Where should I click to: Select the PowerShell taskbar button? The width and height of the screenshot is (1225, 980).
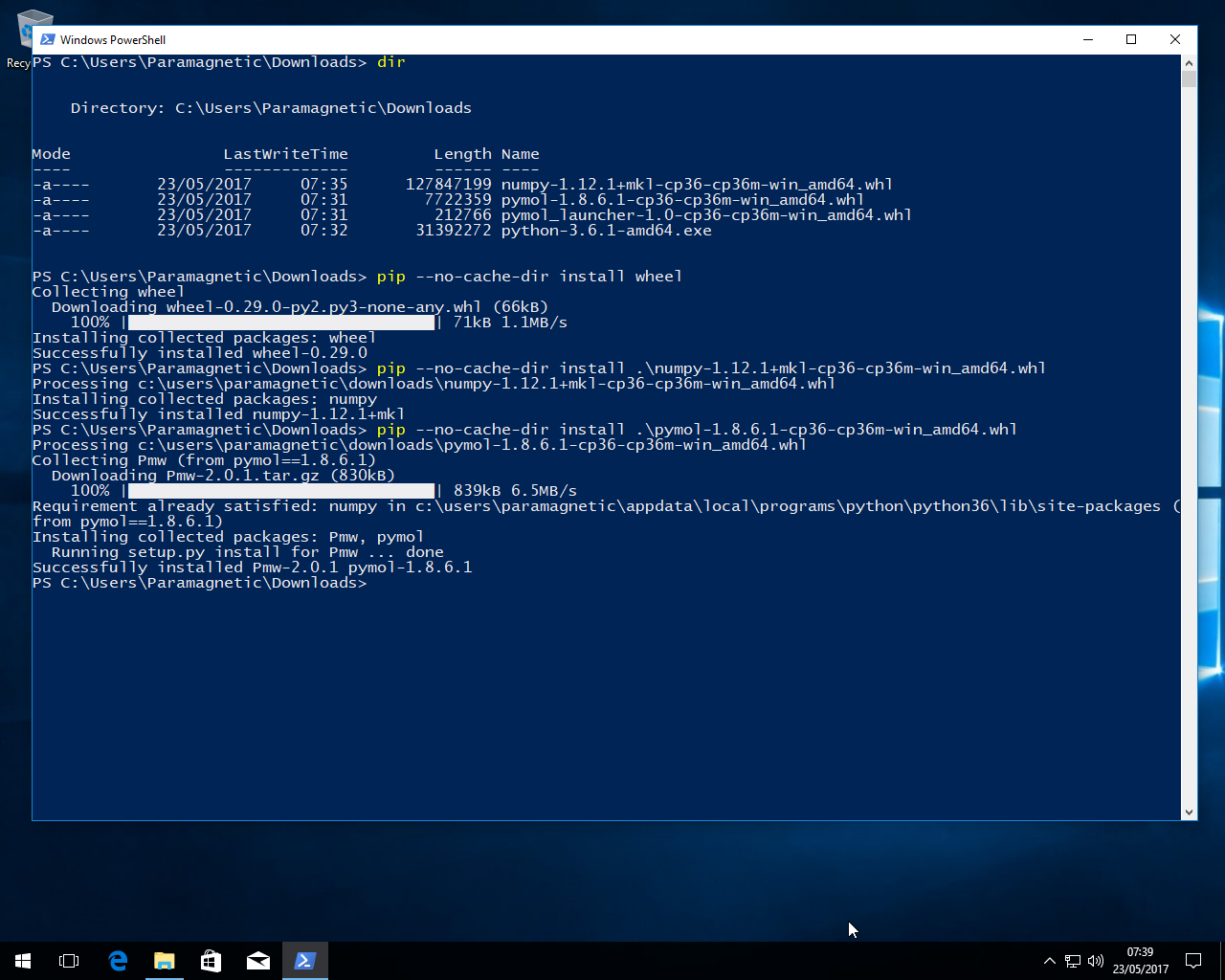[305, 961]
